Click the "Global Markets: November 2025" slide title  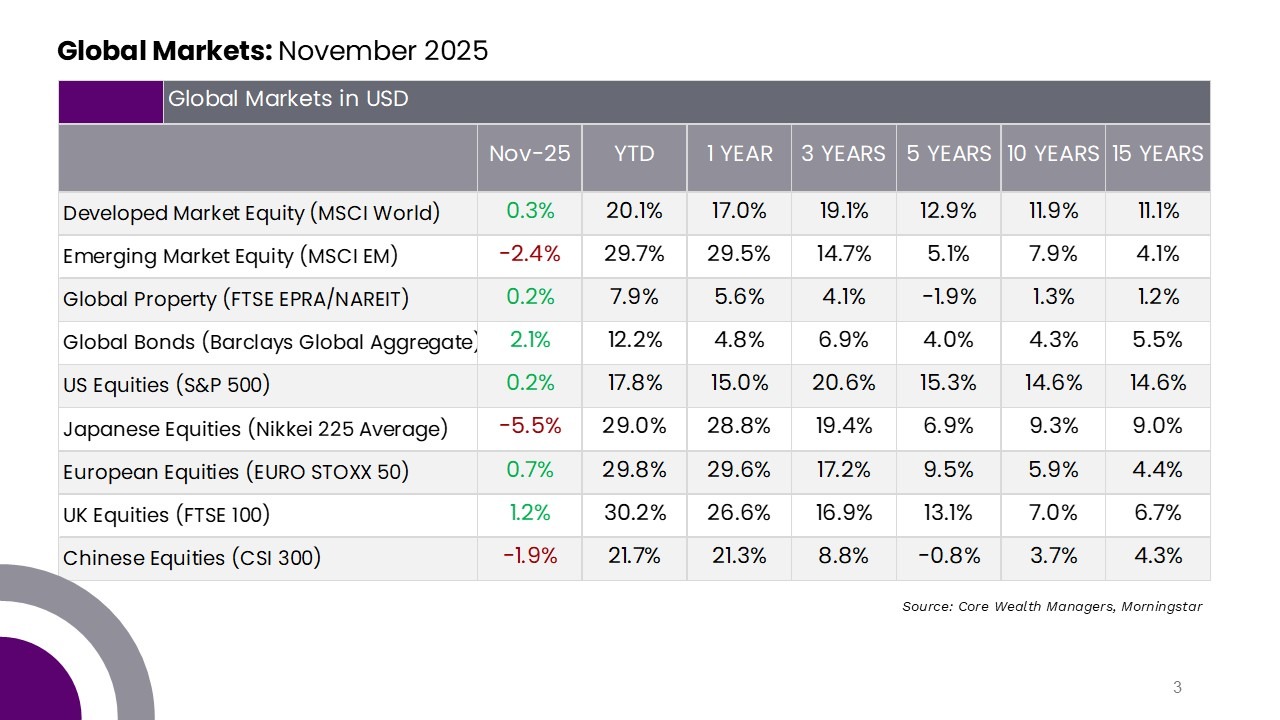click(x=273, y=51)
